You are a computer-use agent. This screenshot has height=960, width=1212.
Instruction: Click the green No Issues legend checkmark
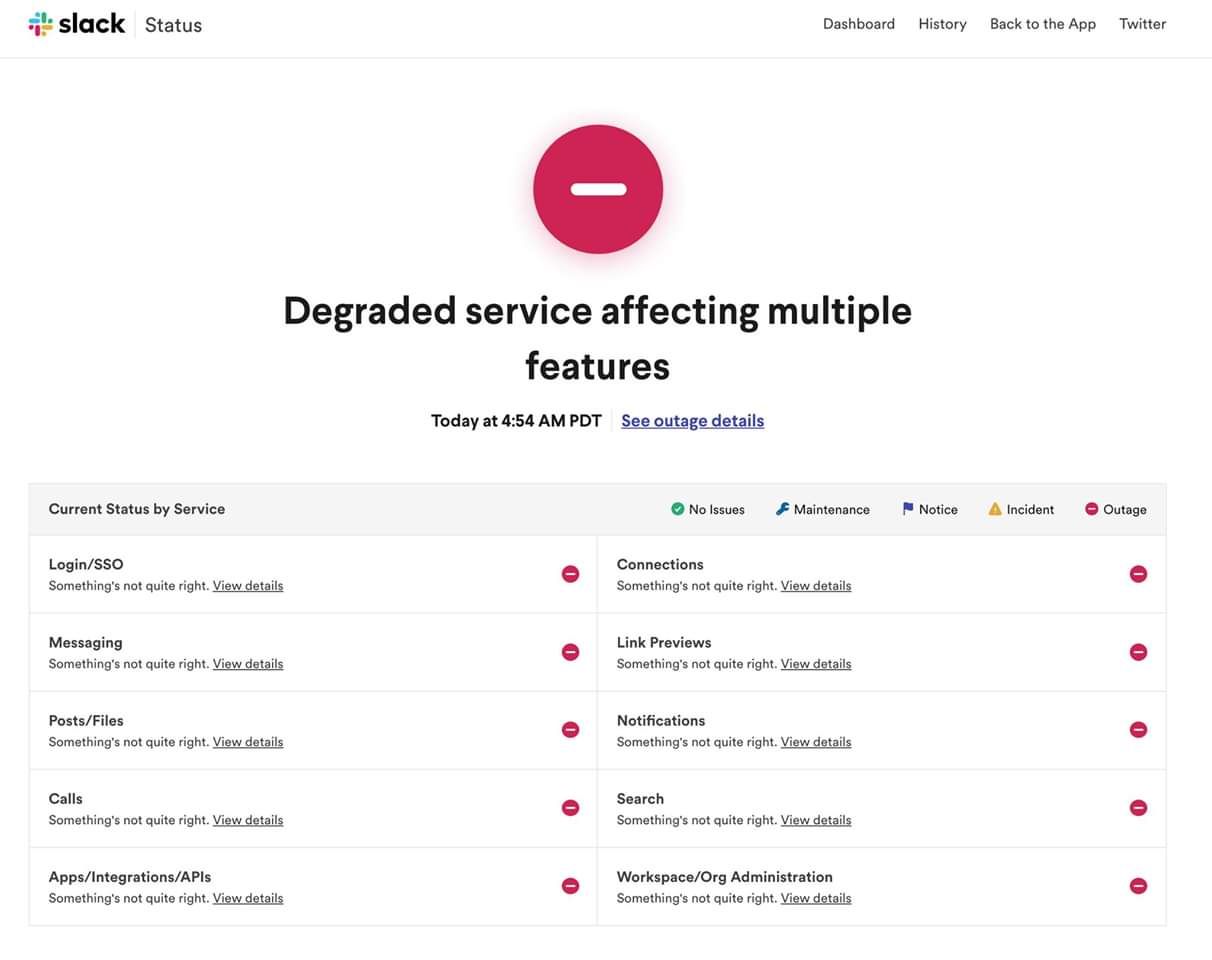click(x=677, y=509)
